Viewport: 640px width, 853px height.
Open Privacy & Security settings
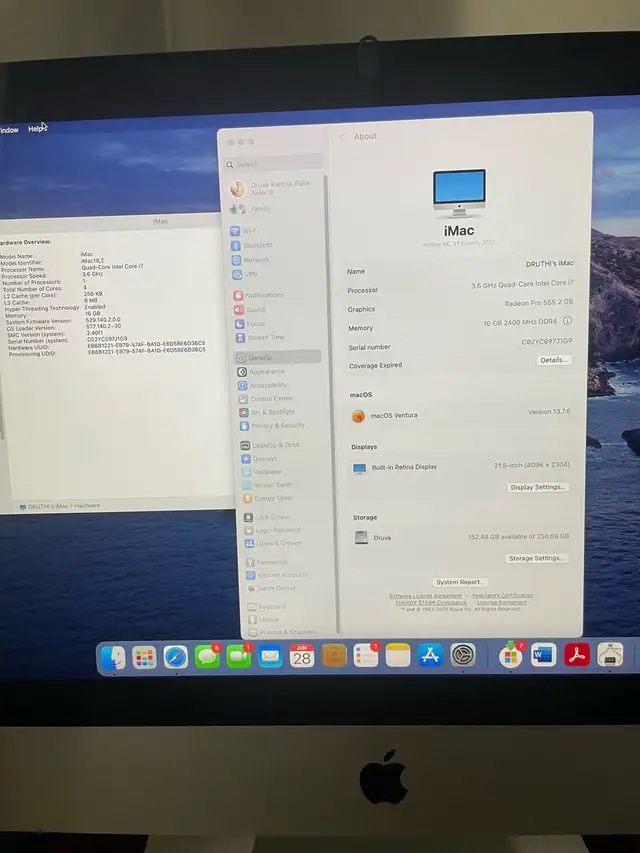click(x=272, y=425)
